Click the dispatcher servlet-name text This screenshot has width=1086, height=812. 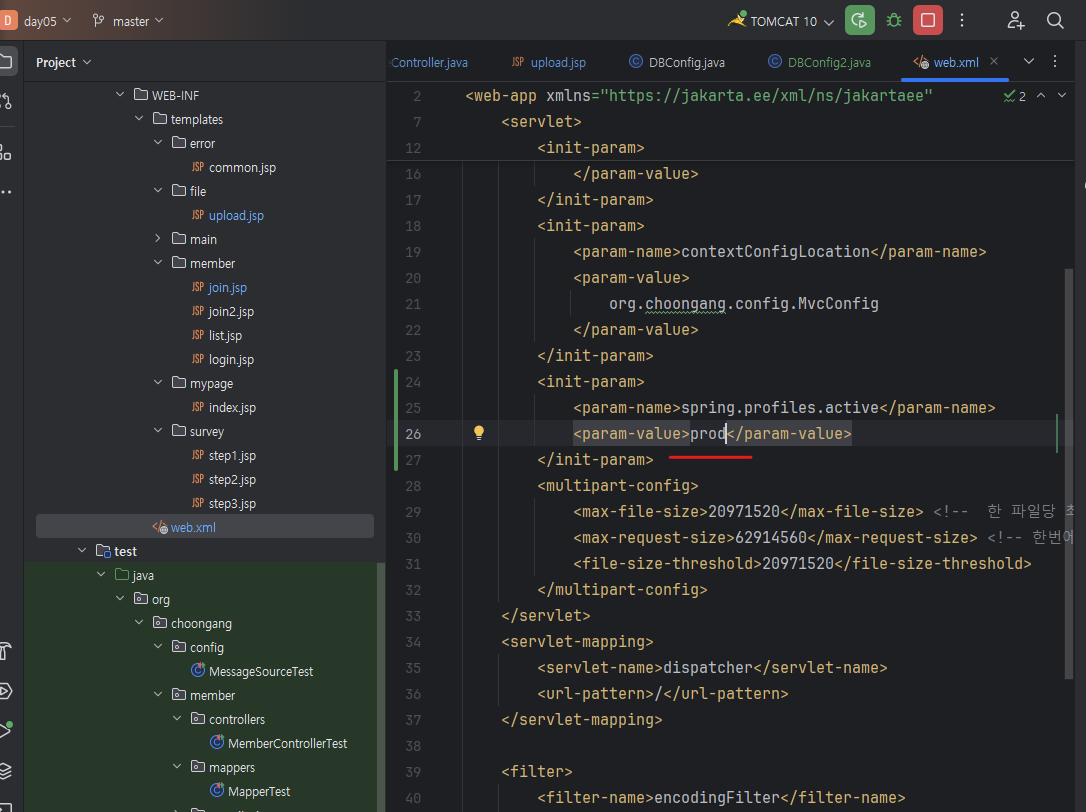(x=708, y=667)
